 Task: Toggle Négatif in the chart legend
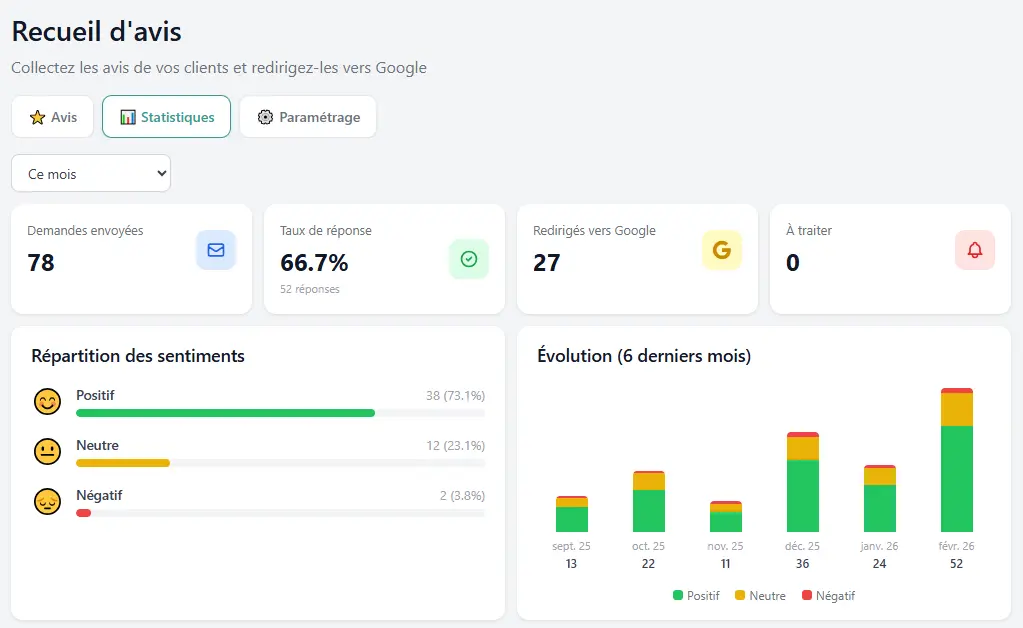click(x=828, y=595)
